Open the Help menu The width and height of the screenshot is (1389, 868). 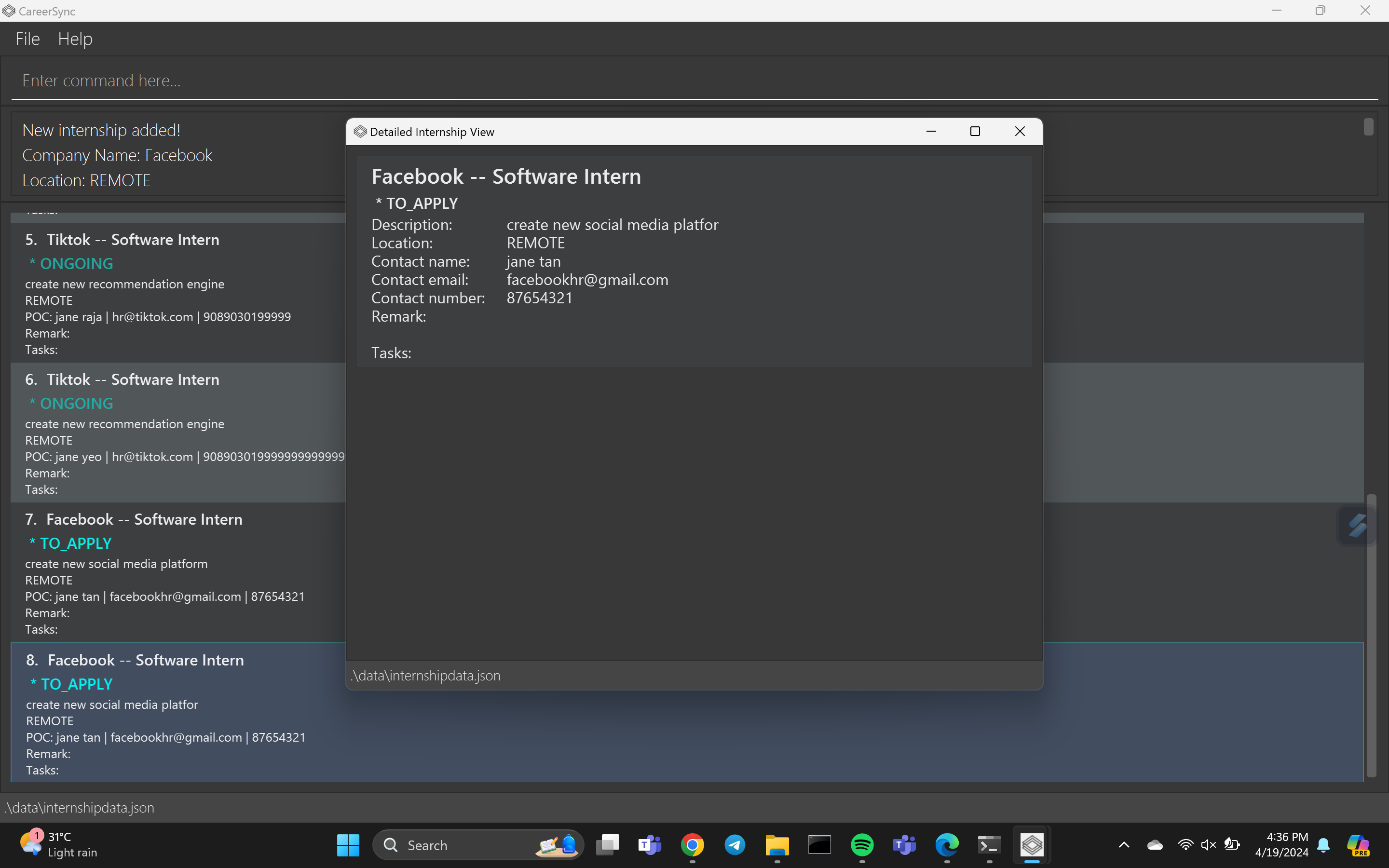pos(75,39)
